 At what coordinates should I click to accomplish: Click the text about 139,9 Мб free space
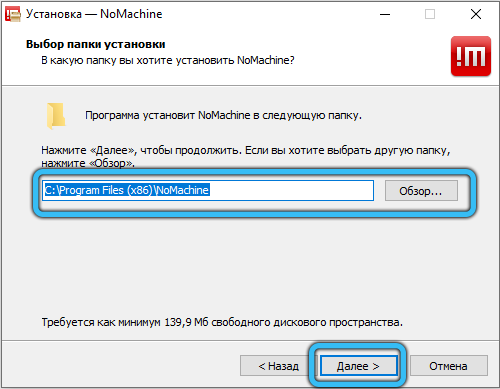tap(222, 322)
